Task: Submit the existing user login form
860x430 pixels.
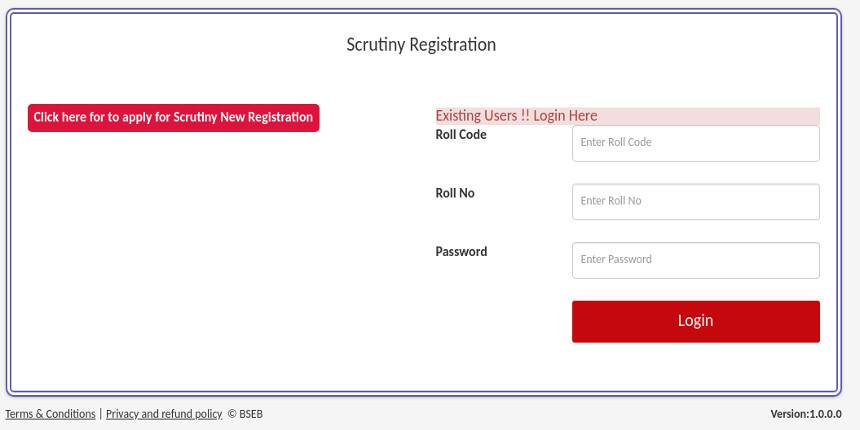Action: (x=695, y=321)
